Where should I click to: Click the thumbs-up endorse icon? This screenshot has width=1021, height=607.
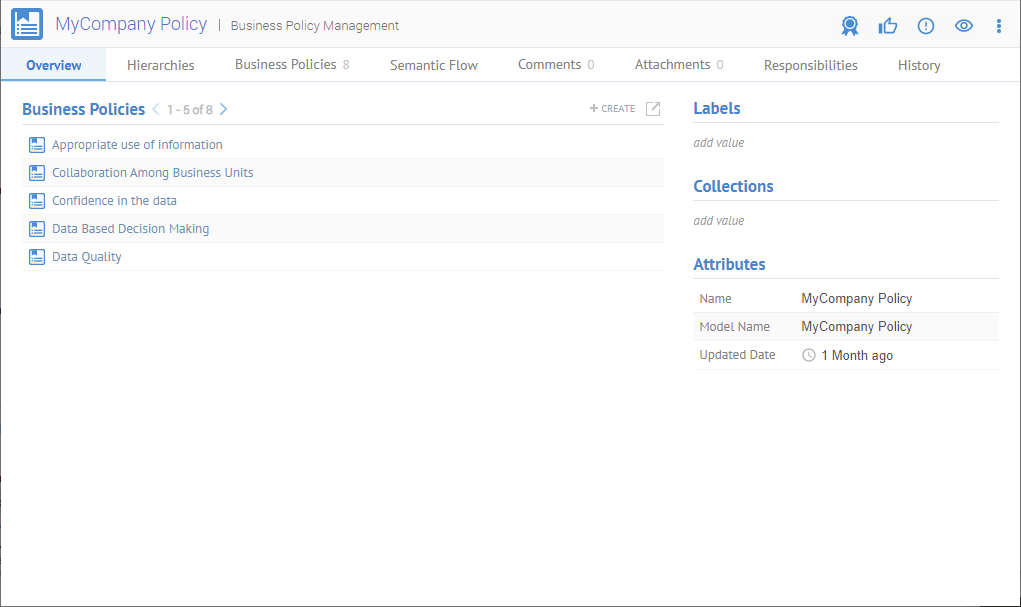[x=888, y=26]
